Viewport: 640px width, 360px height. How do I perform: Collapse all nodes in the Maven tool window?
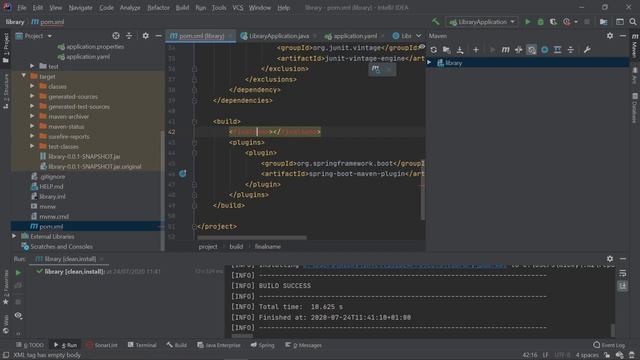tap(571, 50)
